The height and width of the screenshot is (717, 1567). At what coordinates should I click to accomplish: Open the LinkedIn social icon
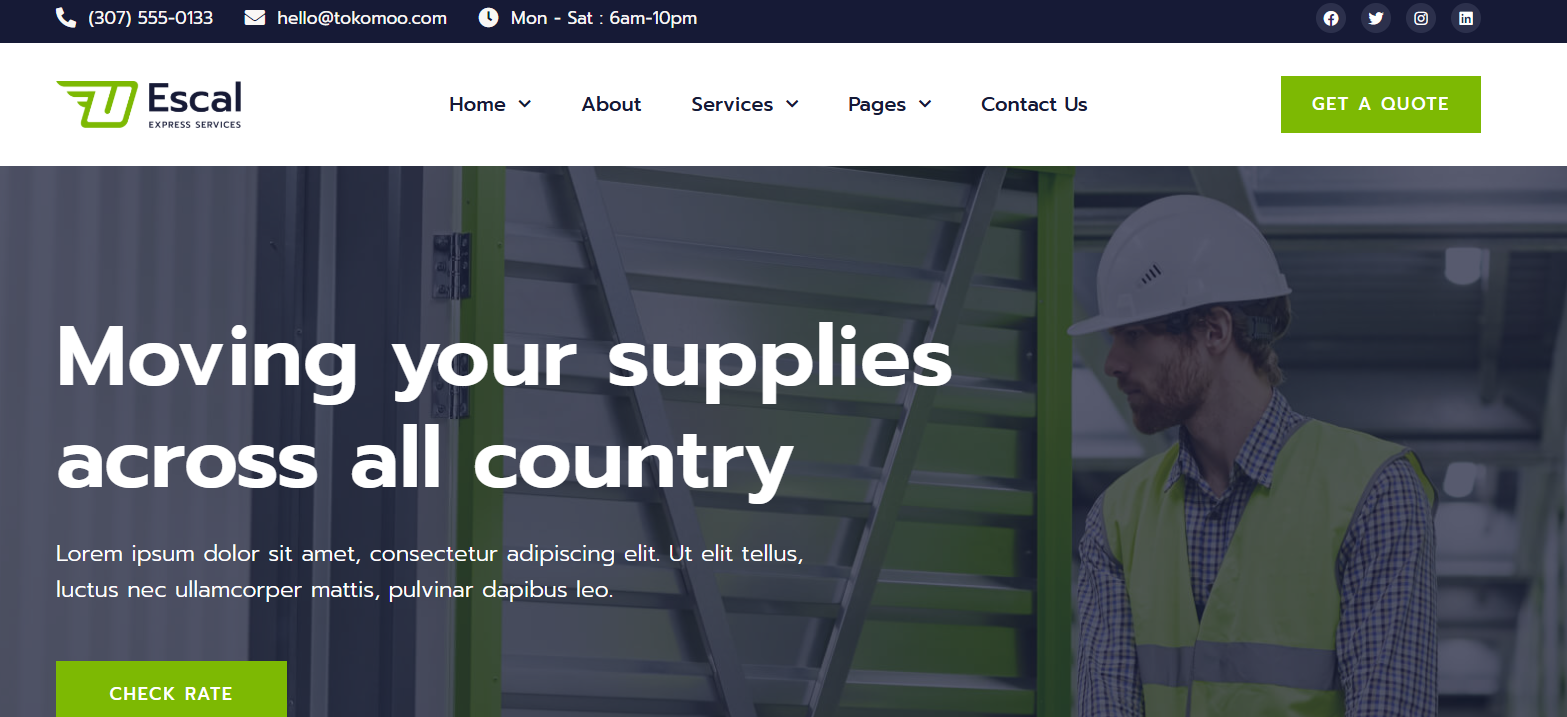1465,18
